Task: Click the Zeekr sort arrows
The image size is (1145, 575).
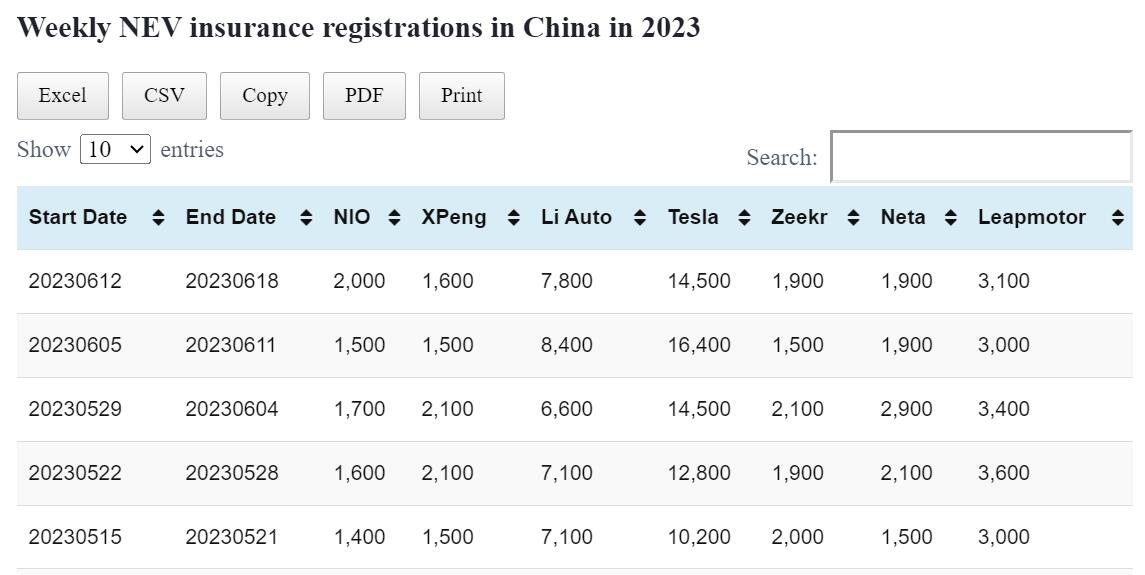Action: click(x=853, y=218)
